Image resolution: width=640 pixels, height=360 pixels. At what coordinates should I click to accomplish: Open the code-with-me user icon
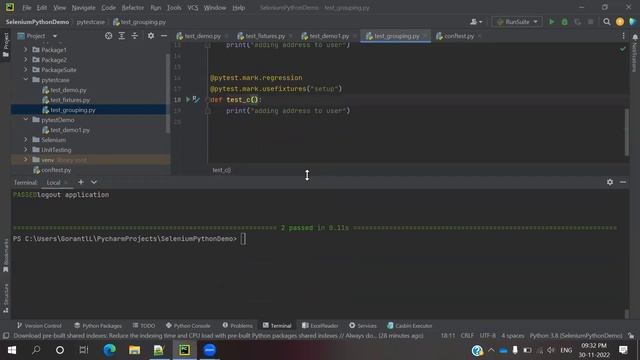point(476,22)
